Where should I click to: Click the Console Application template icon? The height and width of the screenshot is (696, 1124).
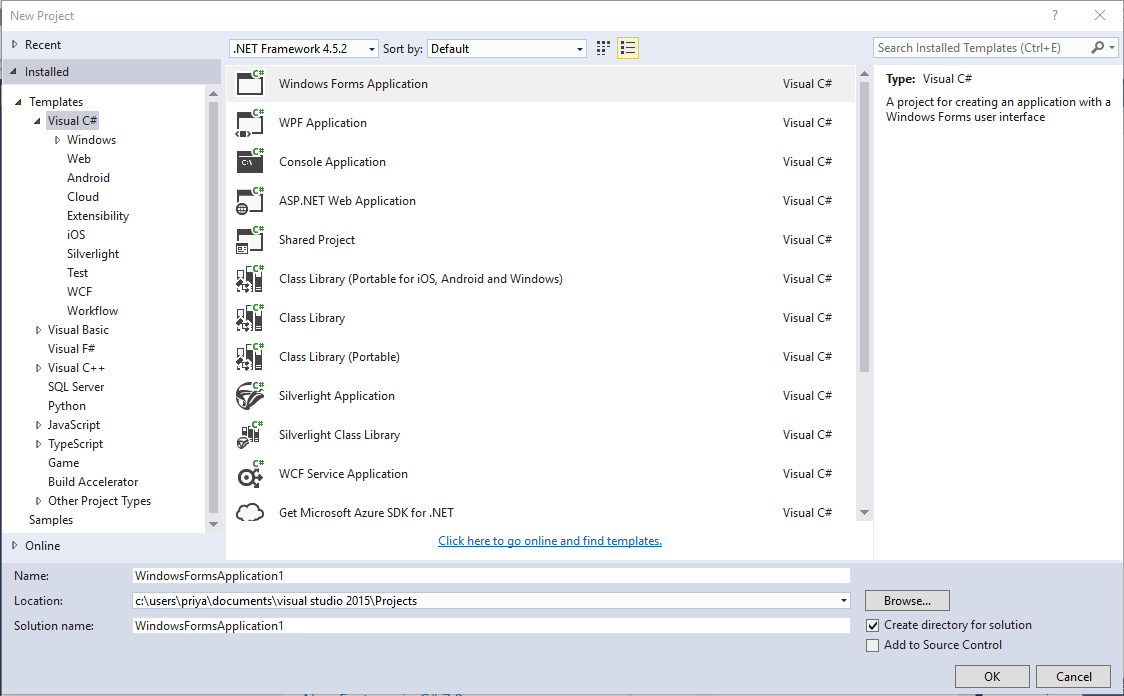(250, 161)
